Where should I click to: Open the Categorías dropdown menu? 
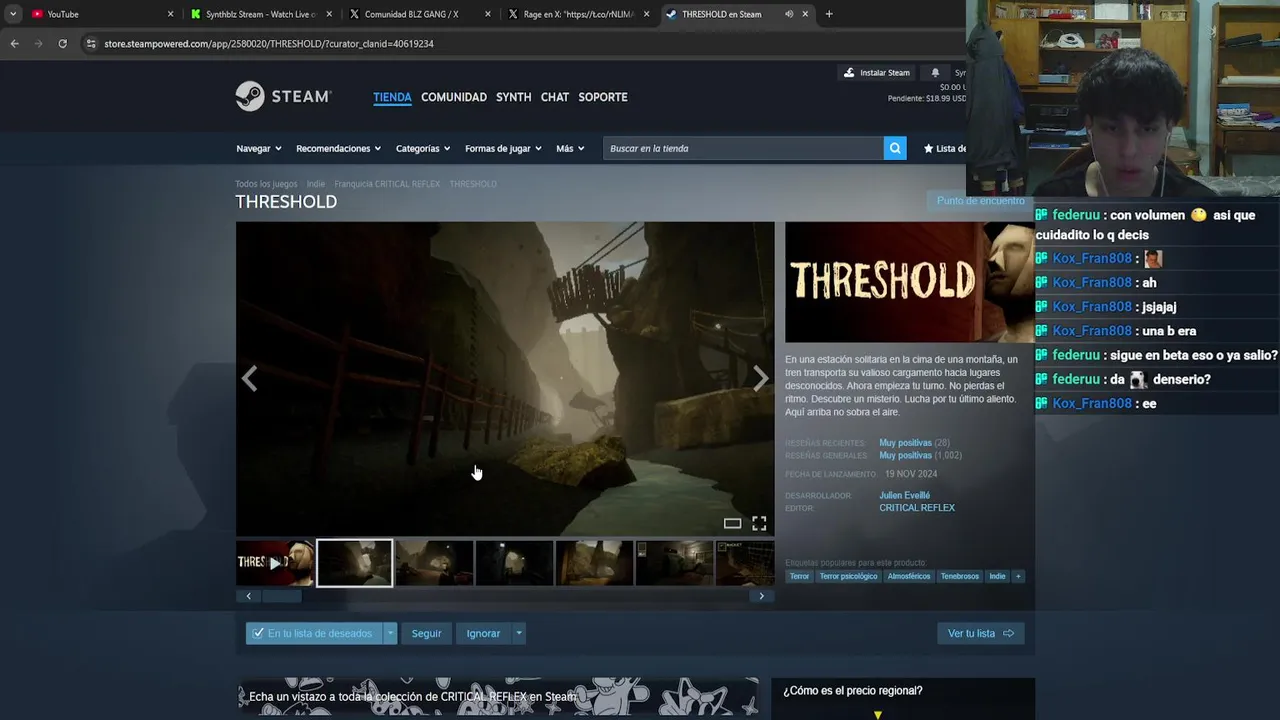click(423, 148)
